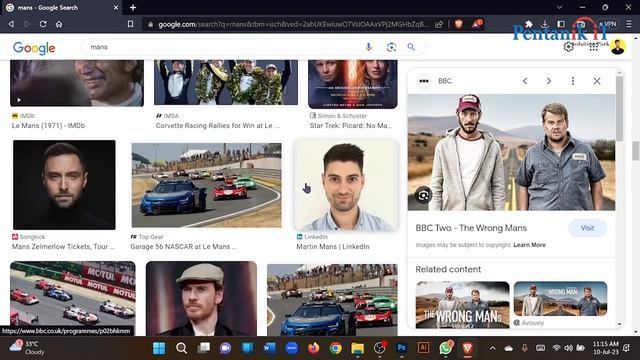Image resolution: width=640 pixels, height=360 pixels.
Task: Open 'Mans Zelmerlow Tickets, Tour...' Songkick link
Action: click(x=63, y=247)
